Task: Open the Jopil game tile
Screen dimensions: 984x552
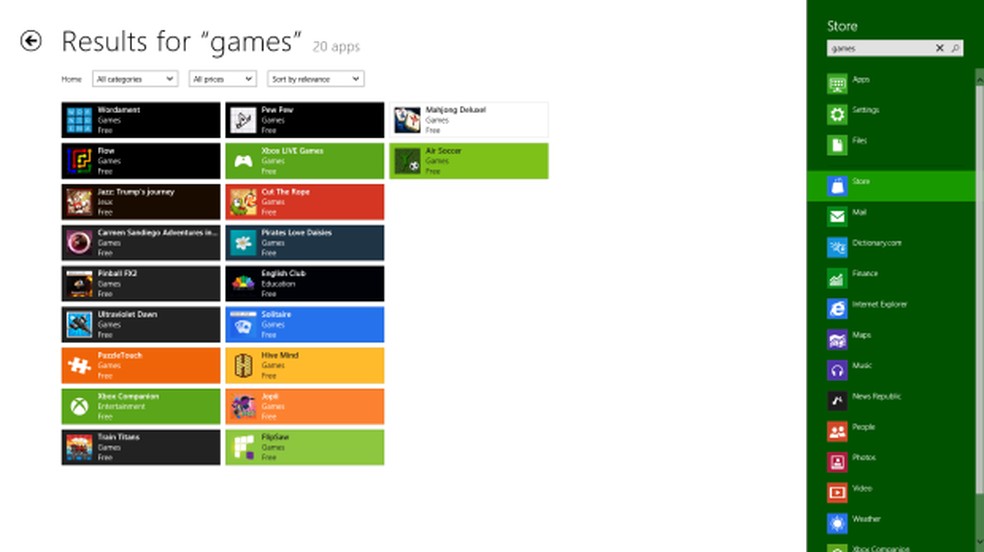Action: [x=305, y=406]
